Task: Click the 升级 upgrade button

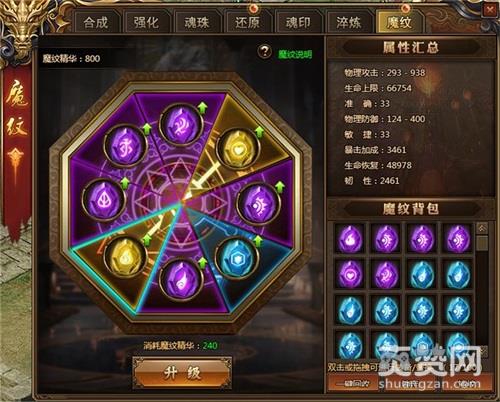Action: pyautogui.click(x=182, y=373)
